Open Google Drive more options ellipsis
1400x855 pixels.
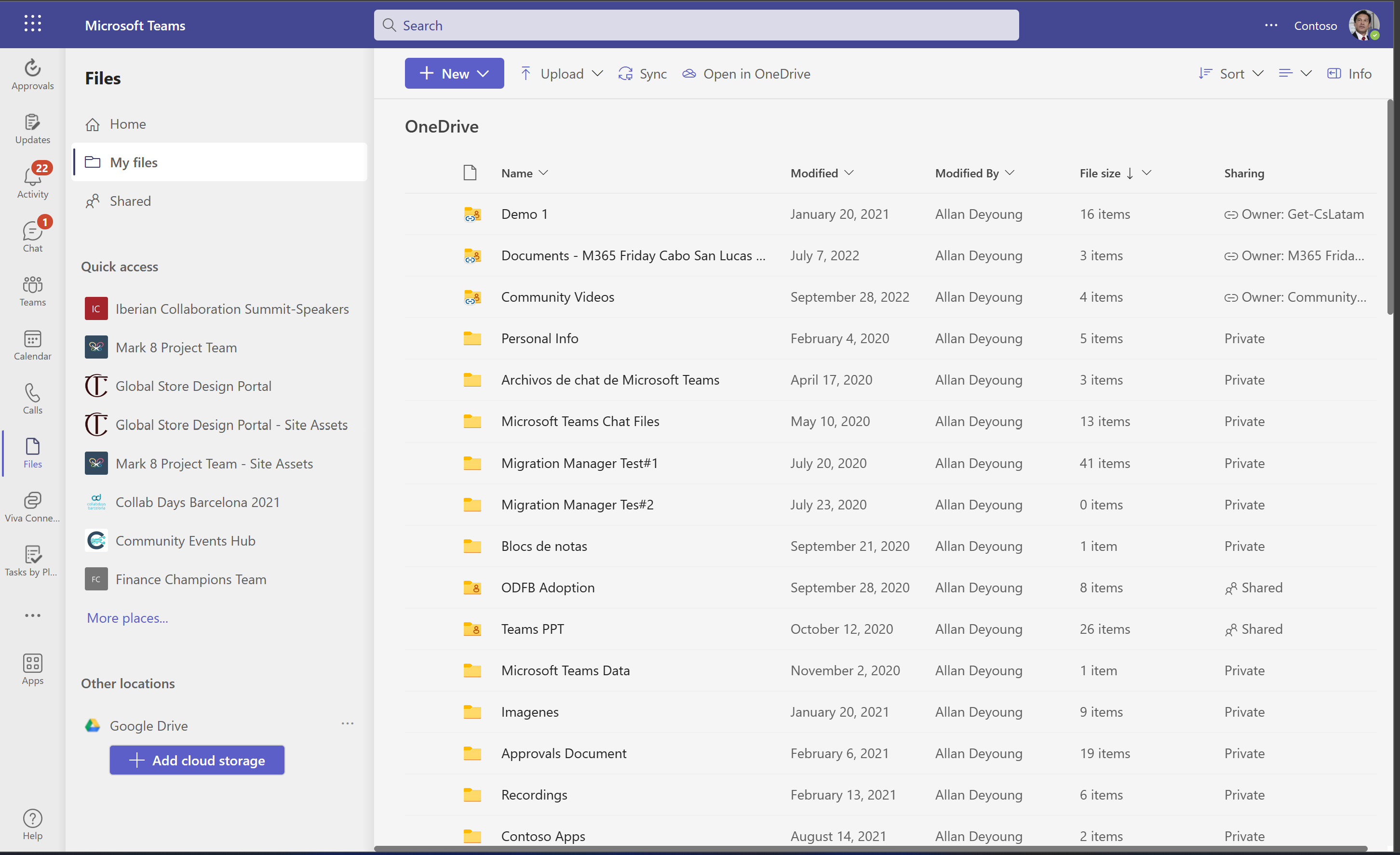click(347, 724)
